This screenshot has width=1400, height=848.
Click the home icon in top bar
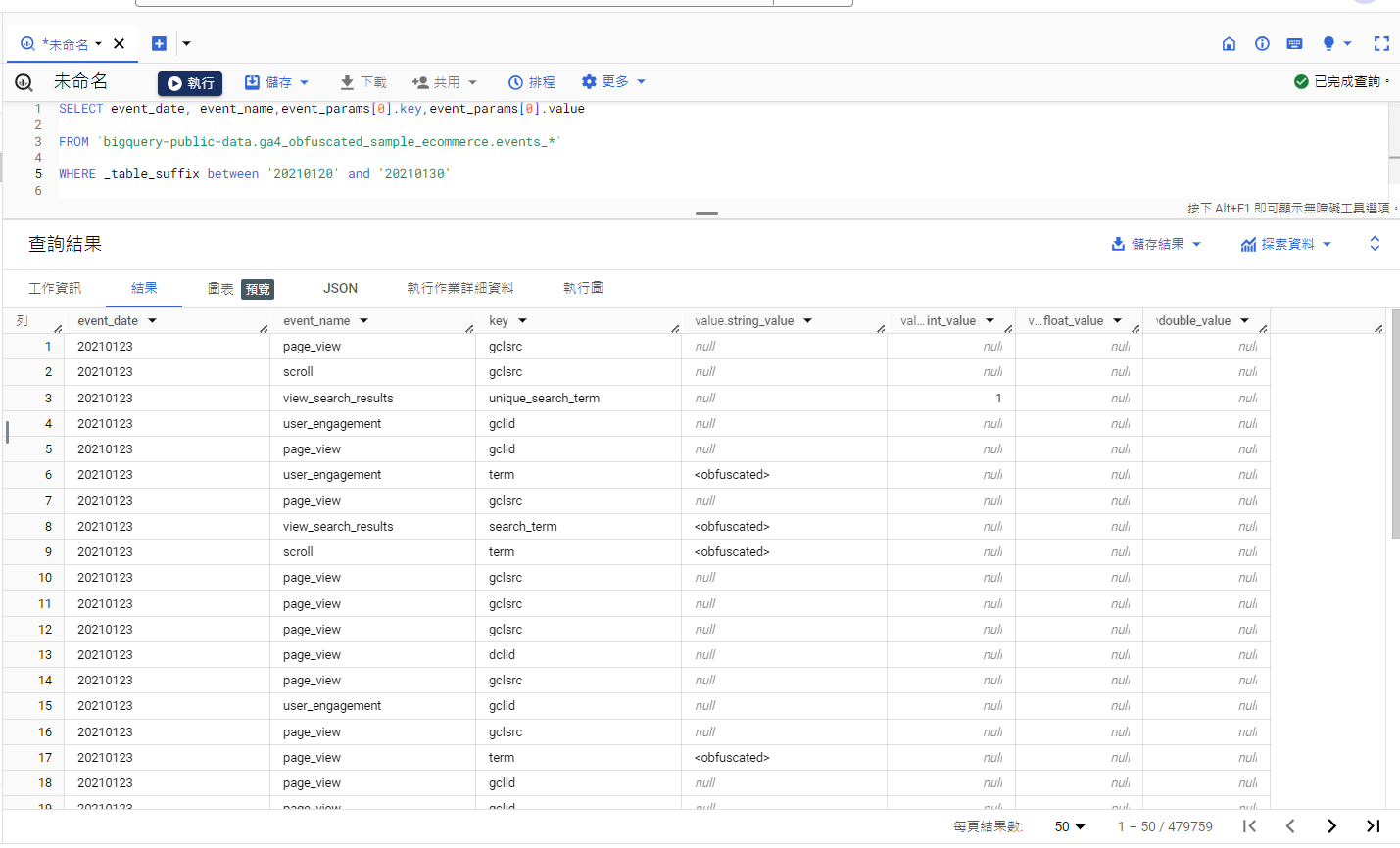point(1229,43)
